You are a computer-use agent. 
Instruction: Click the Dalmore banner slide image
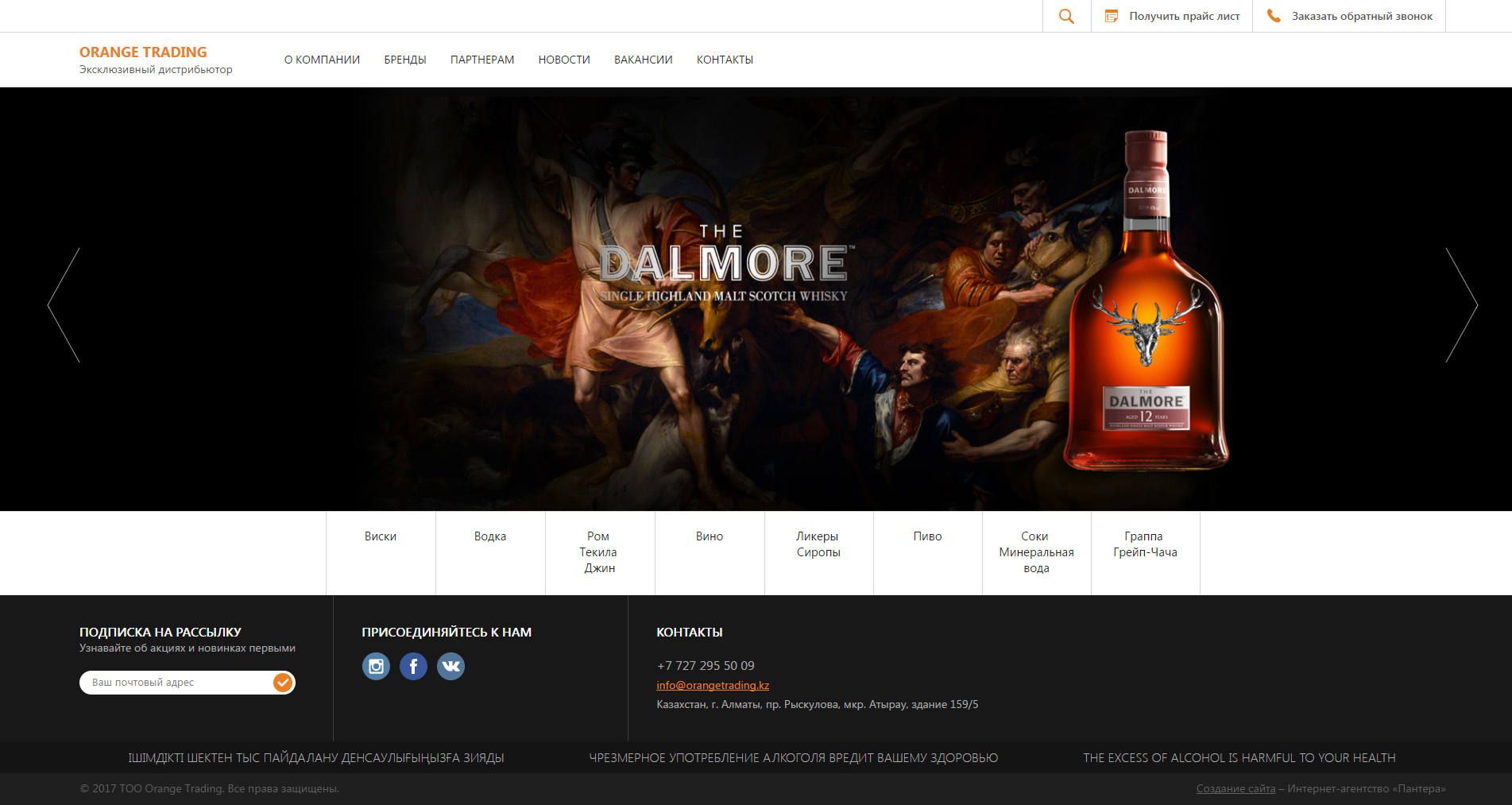coord(756,299)
